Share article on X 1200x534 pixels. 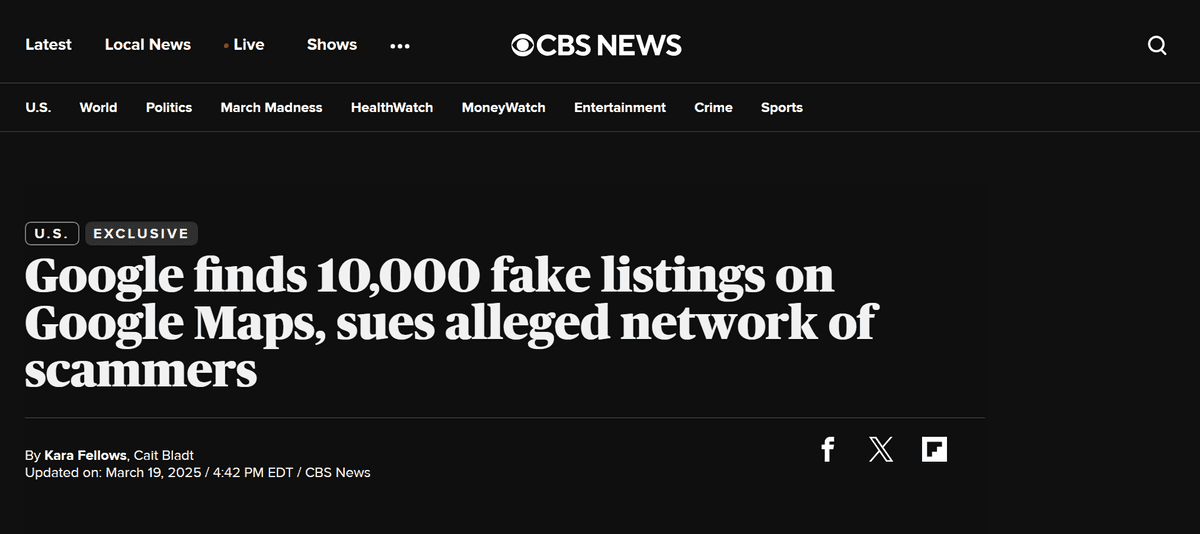[881, 450]
